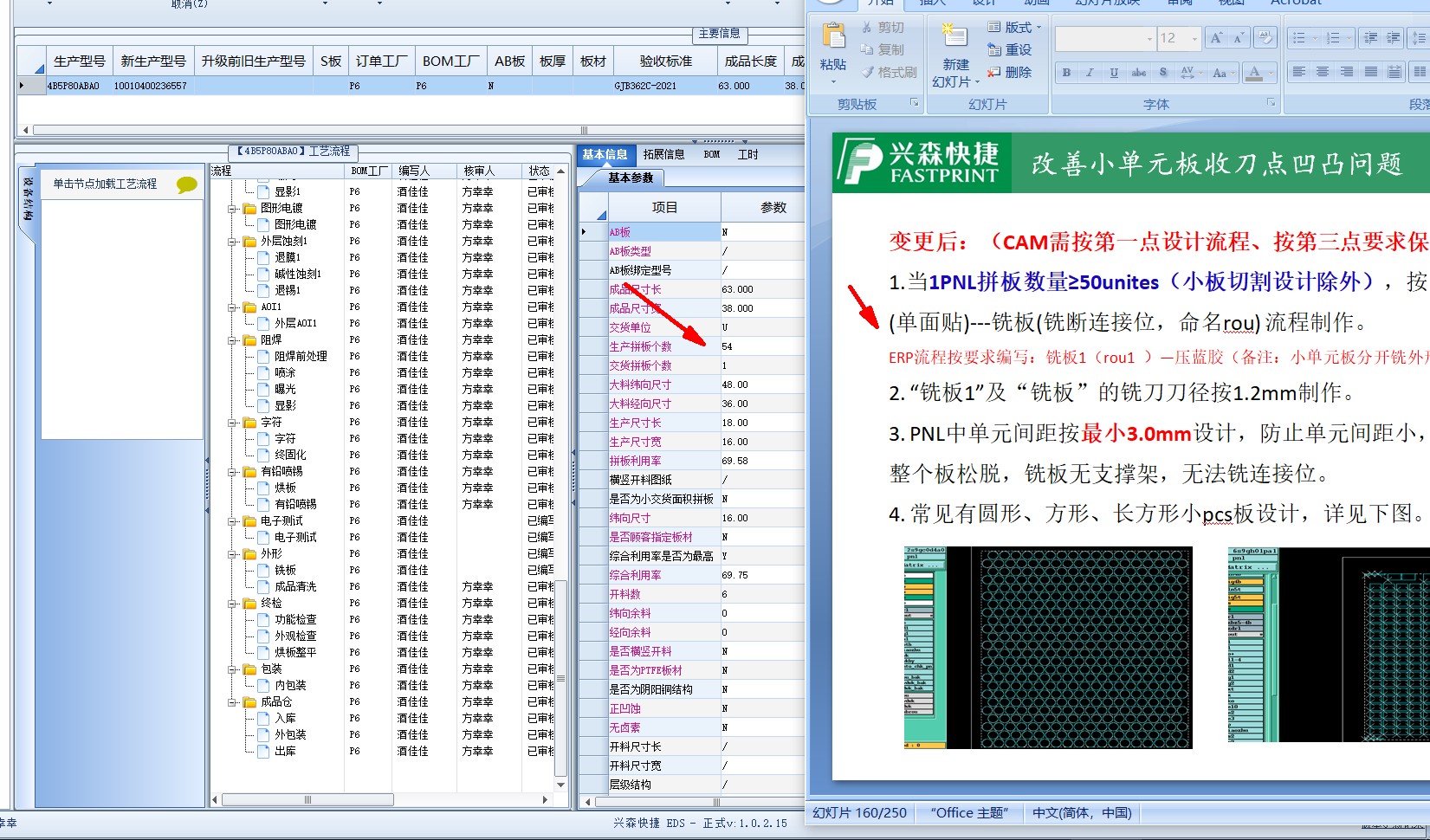
Task: Align text right in PowerPoint
Action: (x=1346, y=73)
